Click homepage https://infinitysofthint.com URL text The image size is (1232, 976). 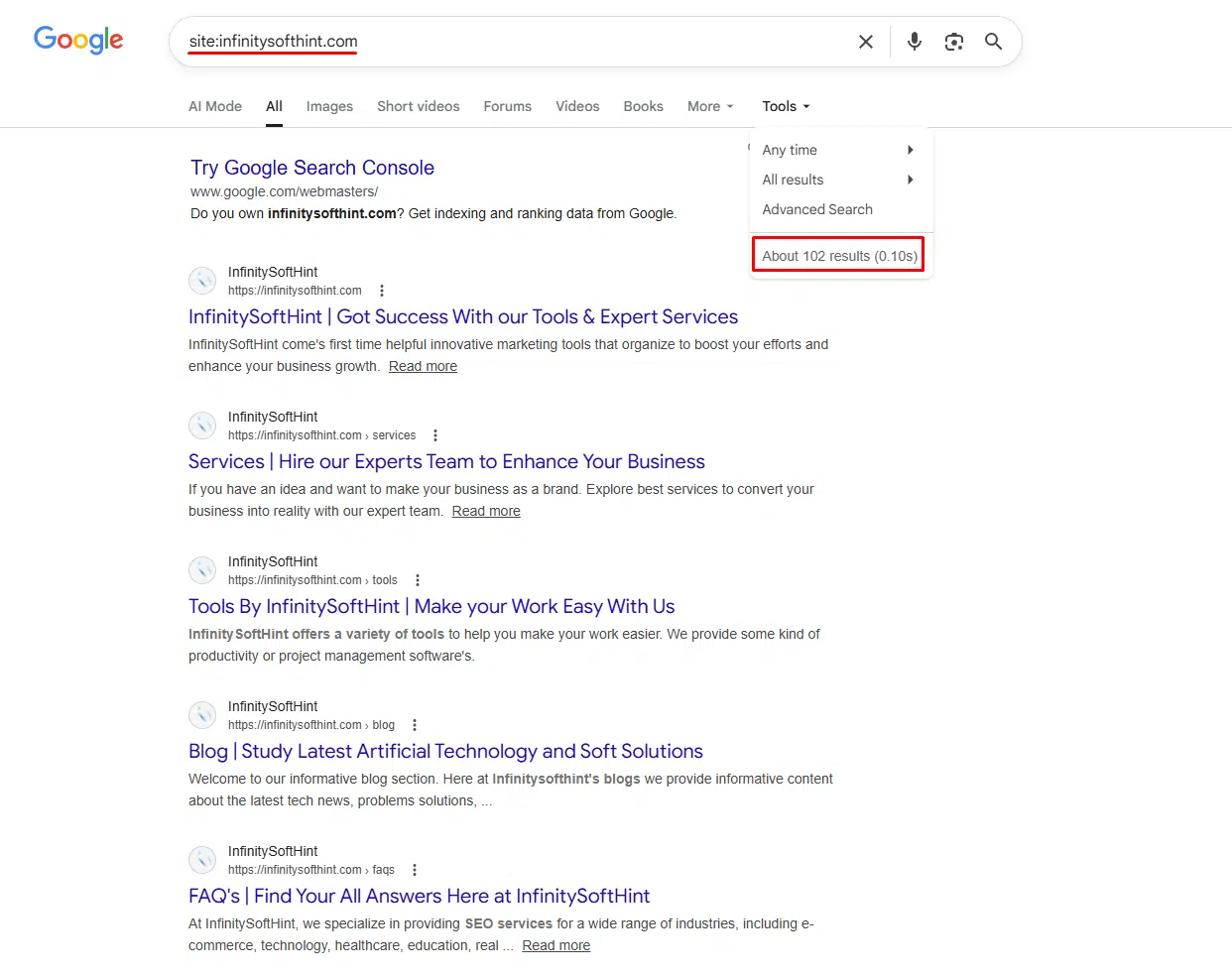[295, 291]
